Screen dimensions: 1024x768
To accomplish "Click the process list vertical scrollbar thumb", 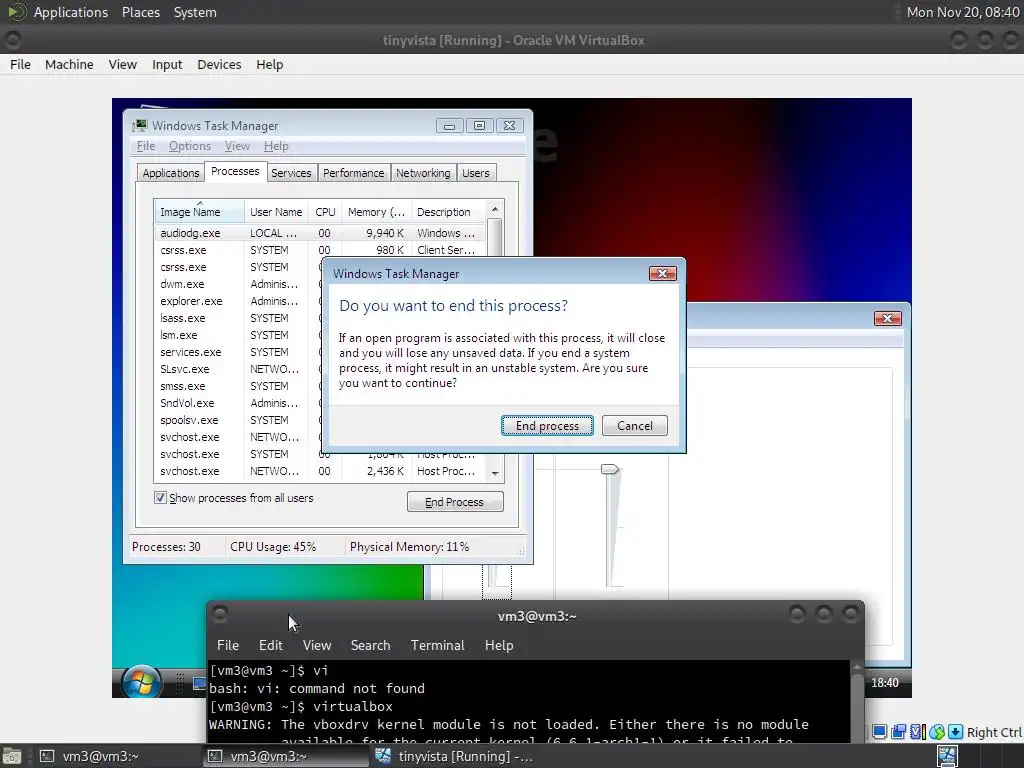I will pyautogui.click(x=495, y=238).
